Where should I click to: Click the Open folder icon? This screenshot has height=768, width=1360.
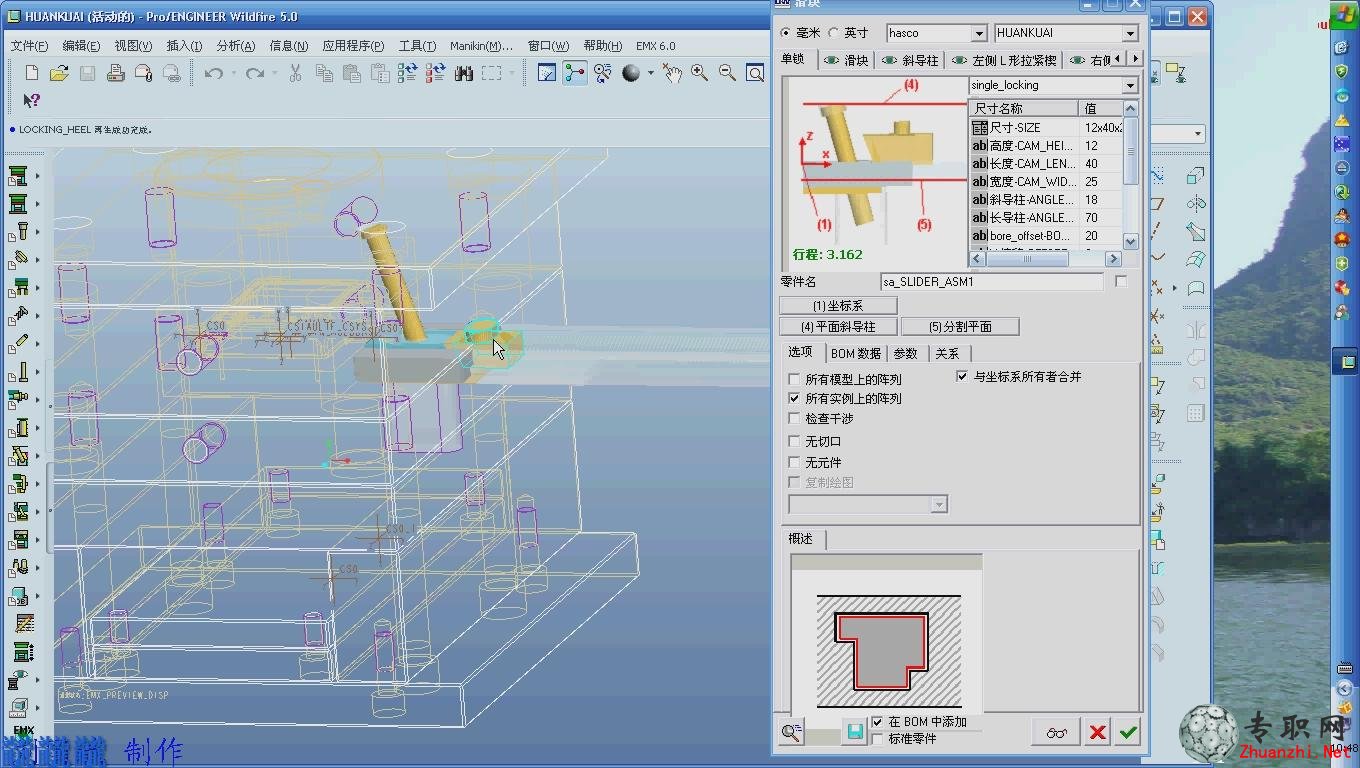coord(59,73)
